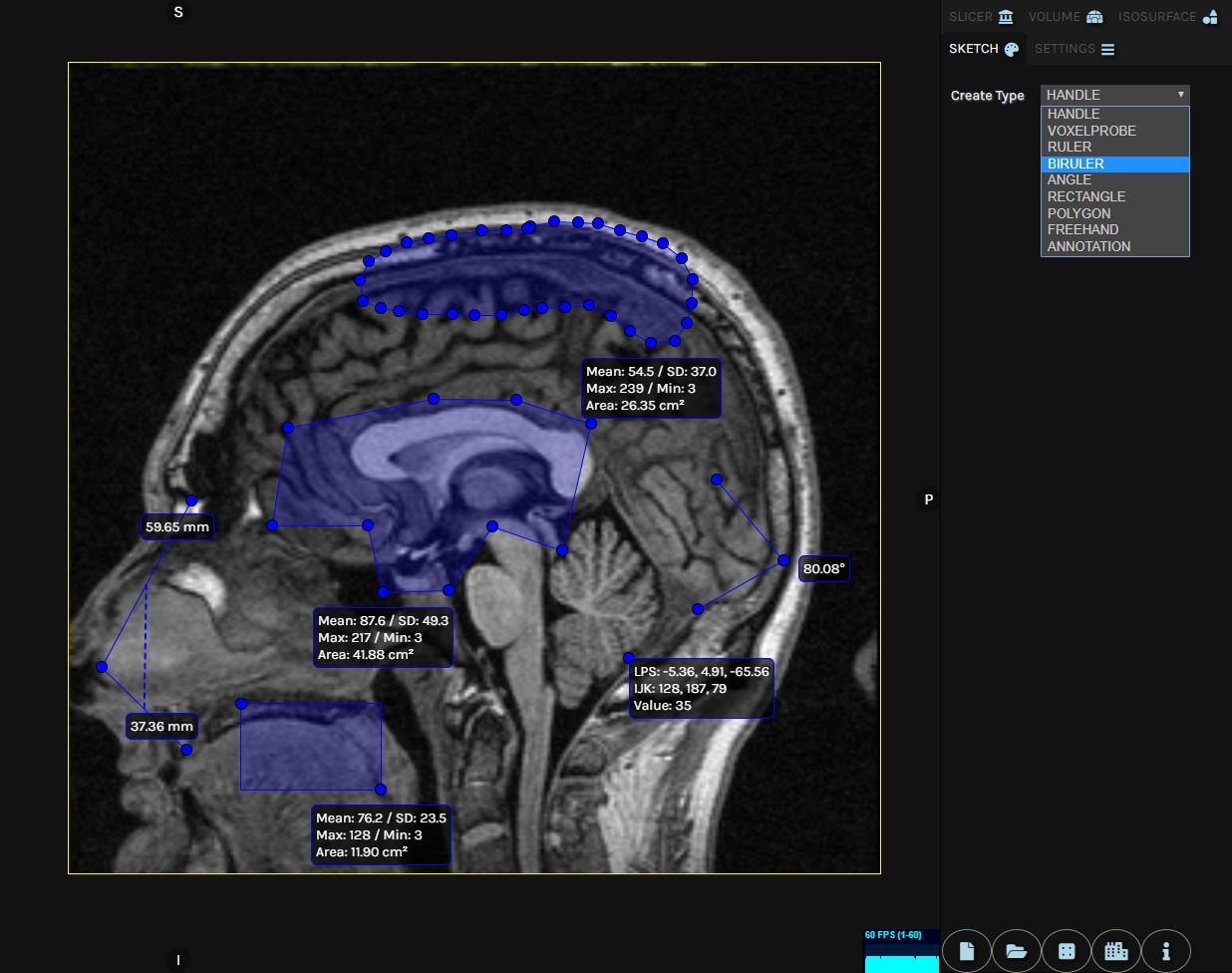Choose FREEHAND in the type list
This screenshot has width=1232, height=973.
point(1115,229)
